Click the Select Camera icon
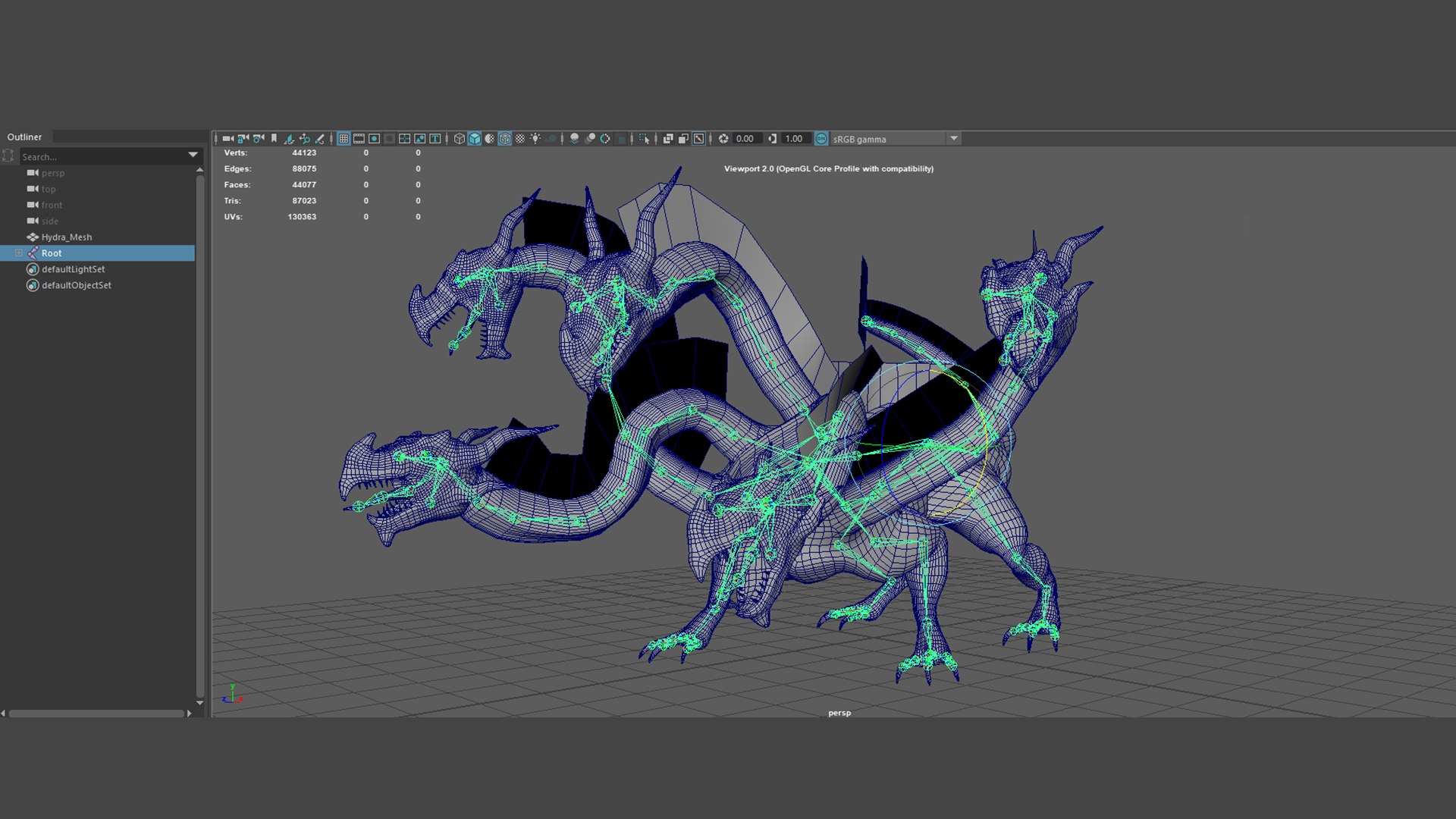The image size is (1456, 819). 227,139
